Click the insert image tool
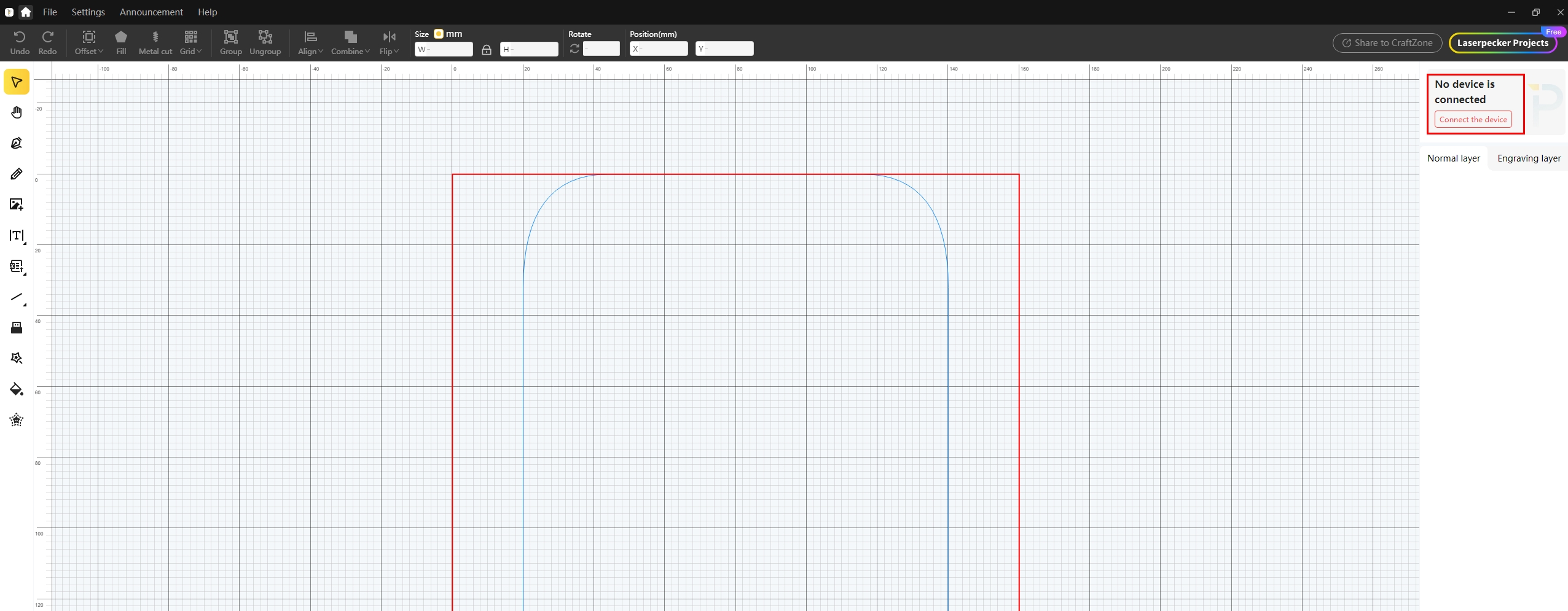This screenshot has height=611, width=1568. tap(17, 204)
